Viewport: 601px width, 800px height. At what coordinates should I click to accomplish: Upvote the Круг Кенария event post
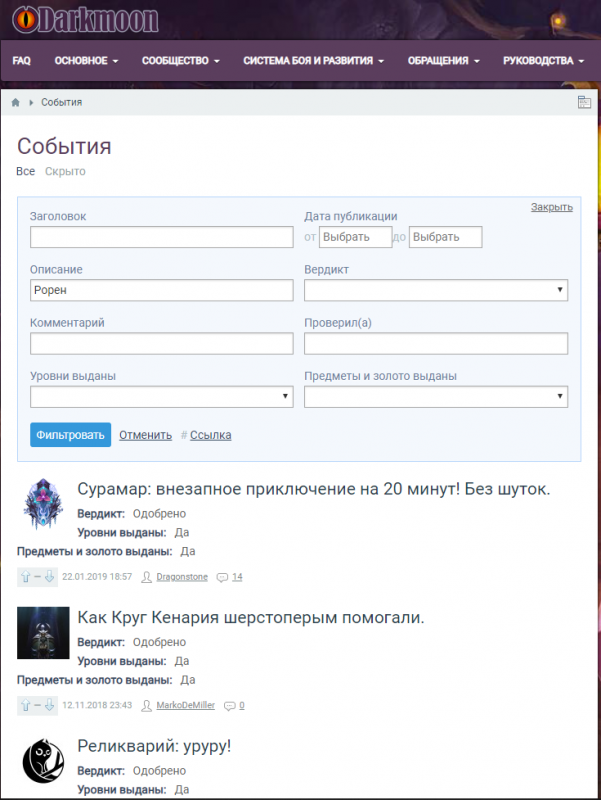pos(25,706)
